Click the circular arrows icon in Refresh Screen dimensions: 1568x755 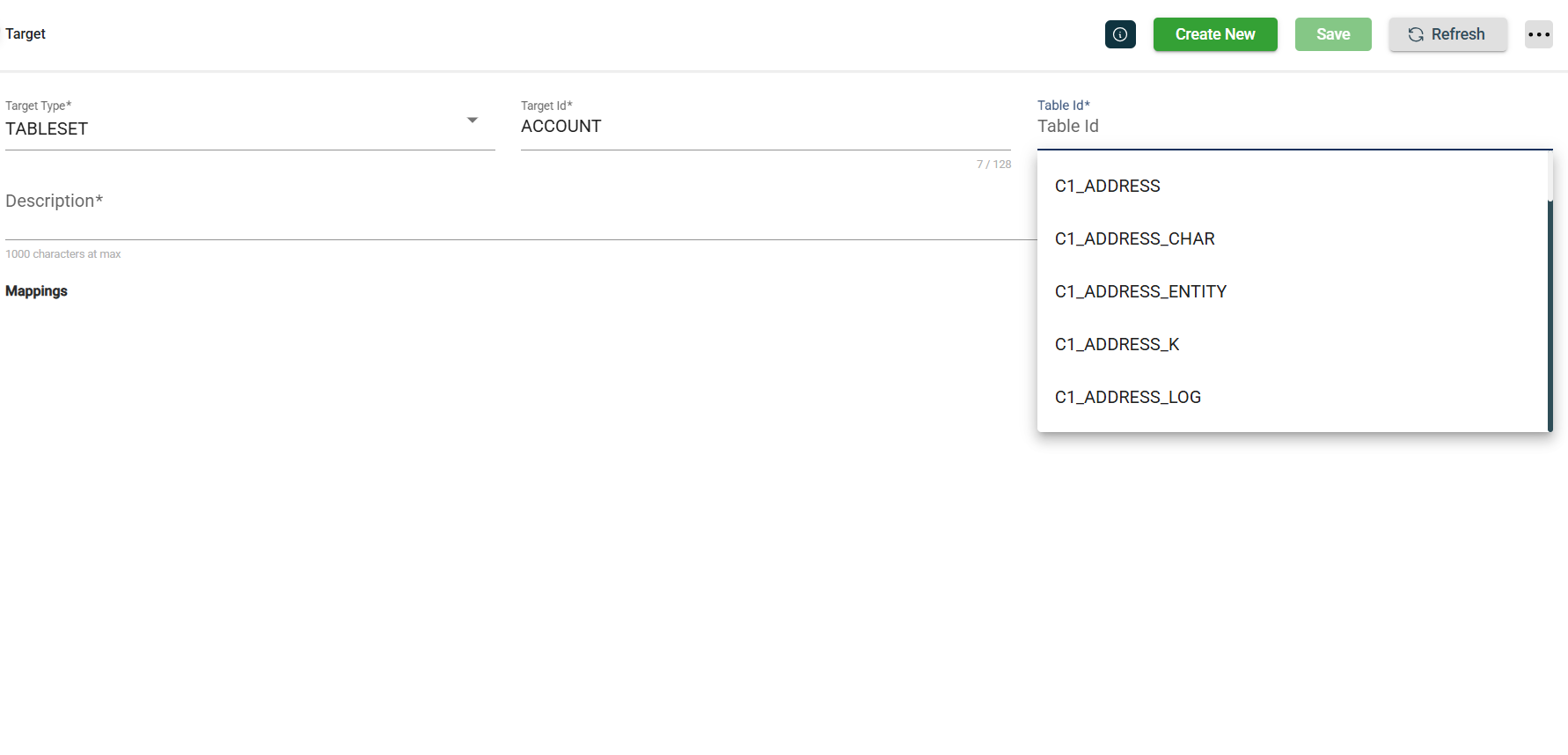click(x=1415, y=34)
